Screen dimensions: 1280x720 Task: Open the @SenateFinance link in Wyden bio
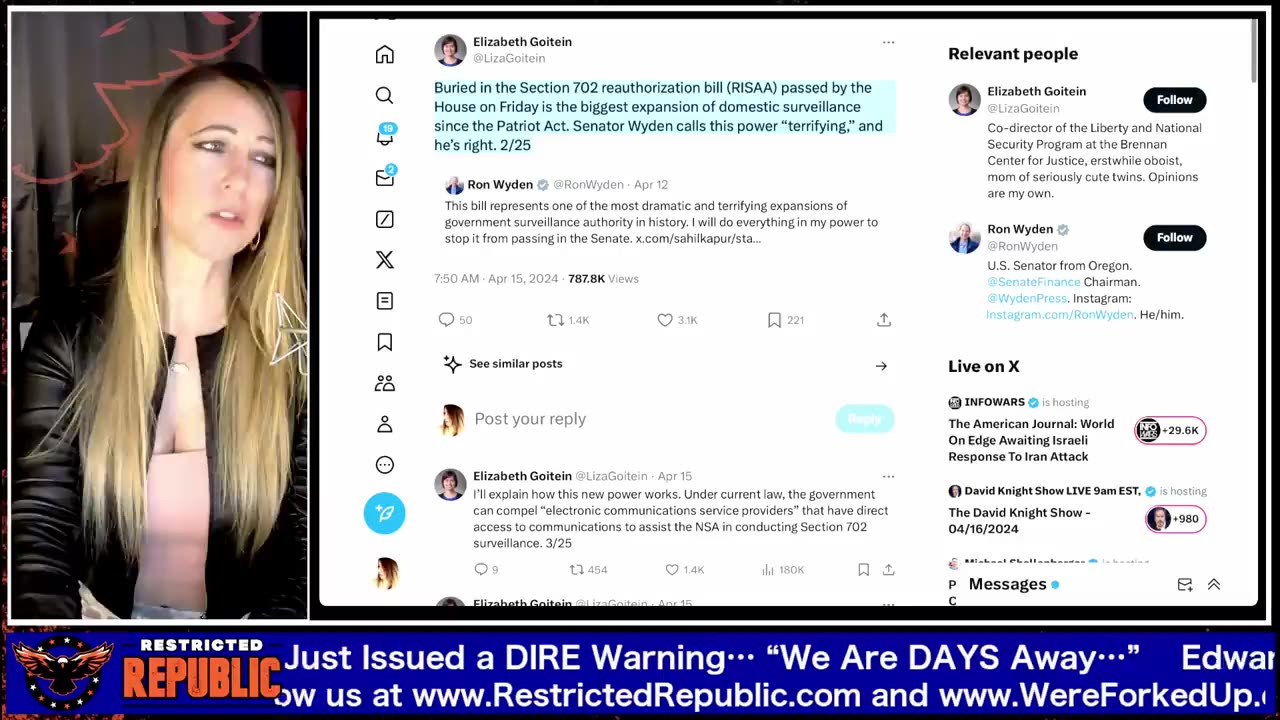click(x=1033, y=282)
